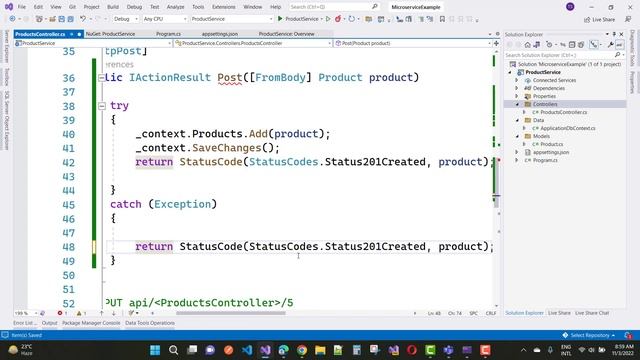Click the Undo arrow in toolbar
This screenshot has width=640, height=360.
click(83, 19)
